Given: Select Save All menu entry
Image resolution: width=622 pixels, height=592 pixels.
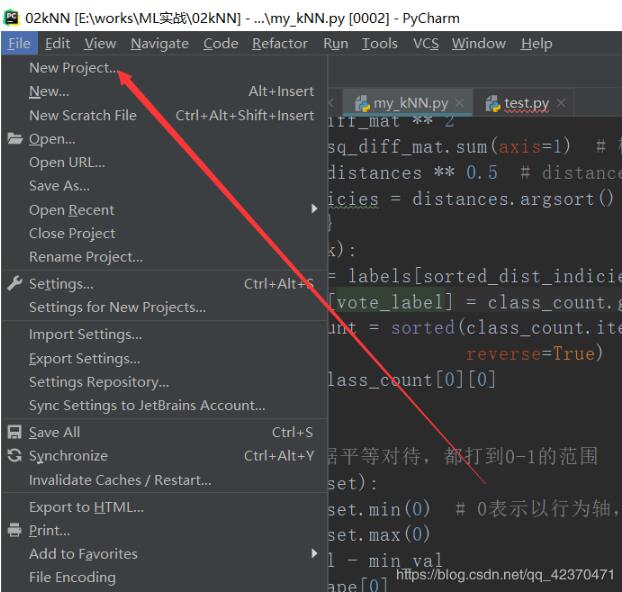Looking at the screenshot, I should tap(164, 432).
